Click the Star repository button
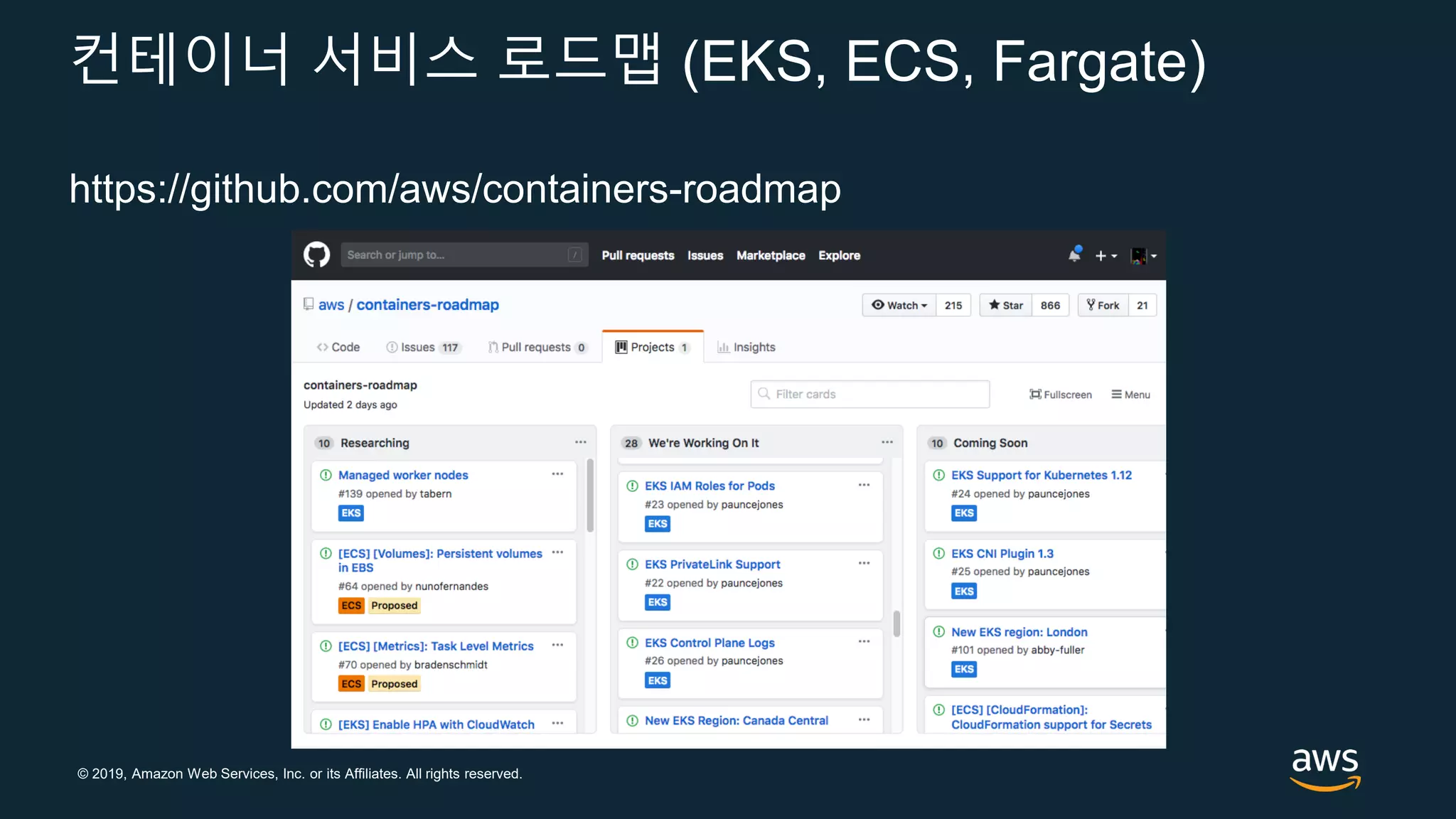Screen dimensions: 1456x819 (1006, 305)
